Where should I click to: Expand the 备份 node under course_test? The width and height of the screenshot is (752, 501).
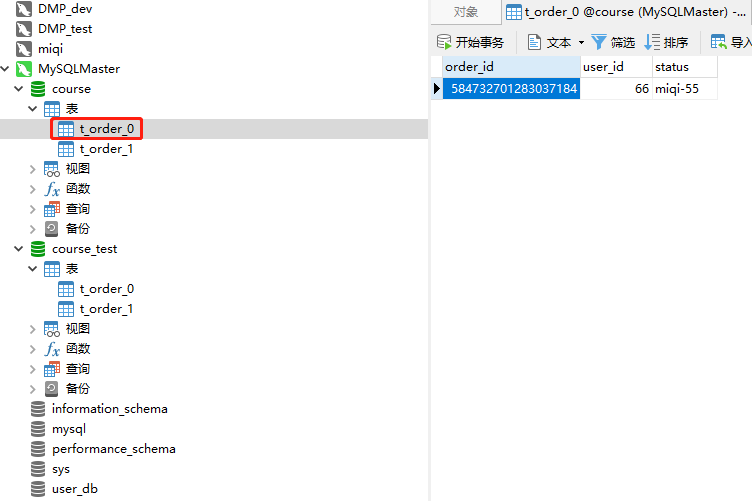(33, 389)
